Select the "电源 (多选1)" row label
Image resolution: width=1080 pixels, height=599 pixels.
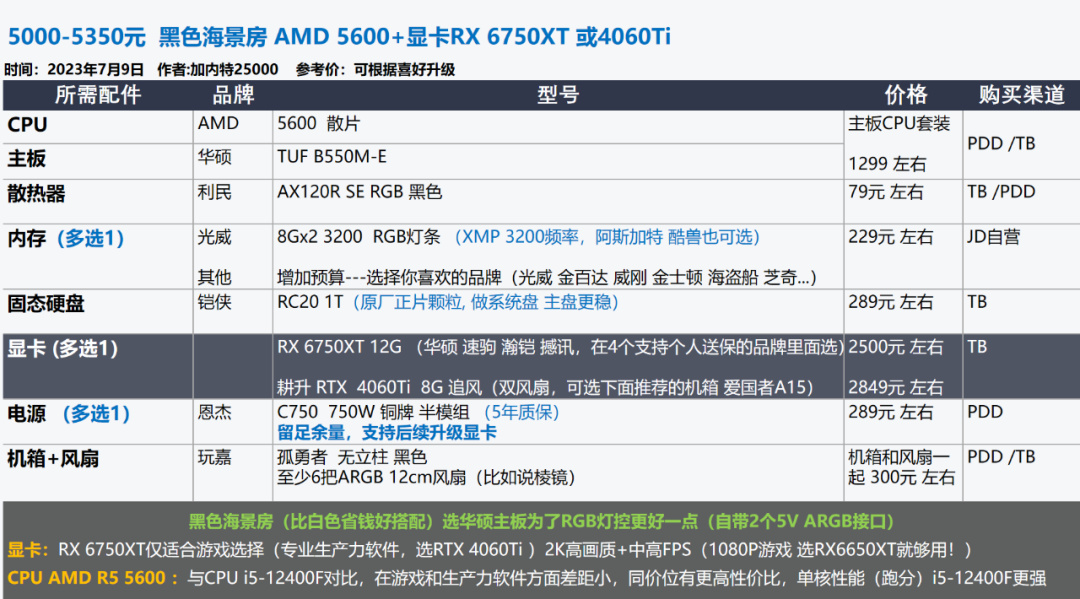68,414
